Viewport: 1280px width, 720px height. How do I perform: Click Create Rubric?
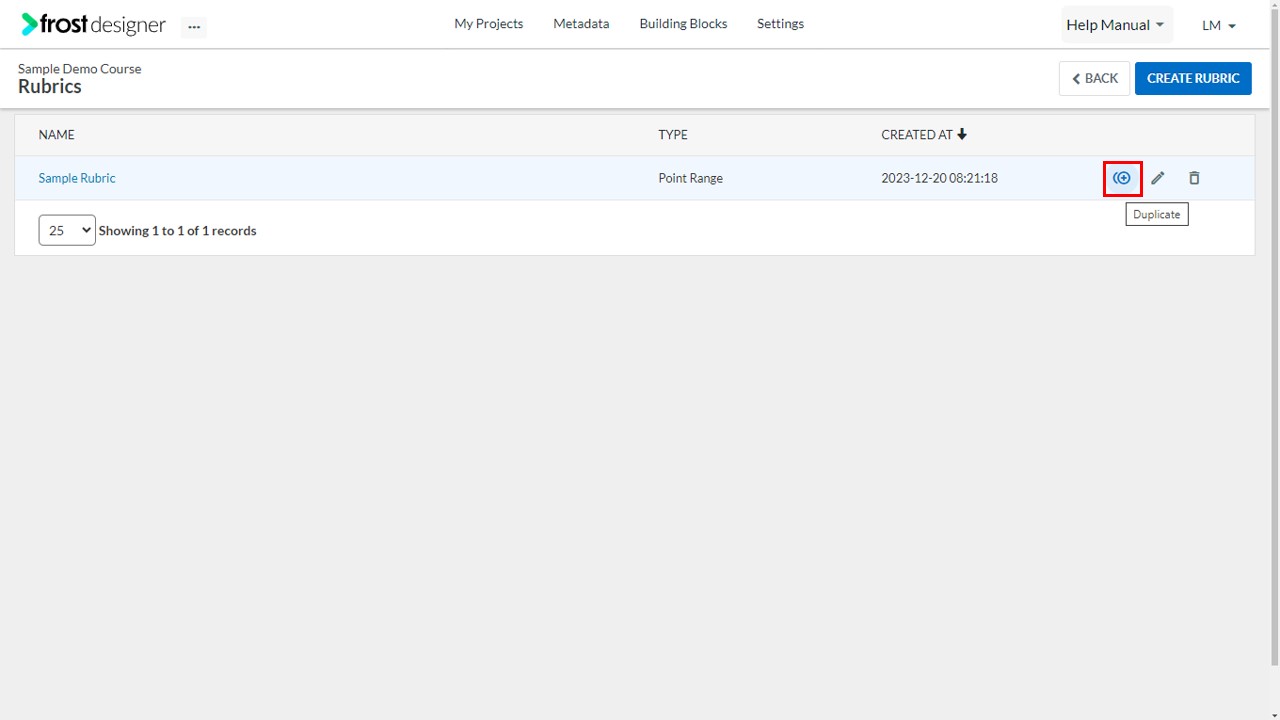pos(1193,78)
